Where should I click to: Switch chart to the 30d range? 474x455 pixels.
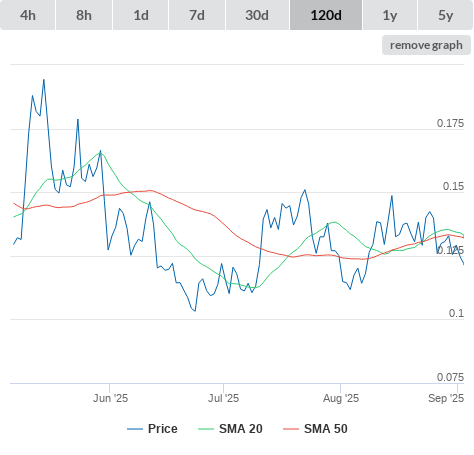pyautogui.click(x=257, y=15)
